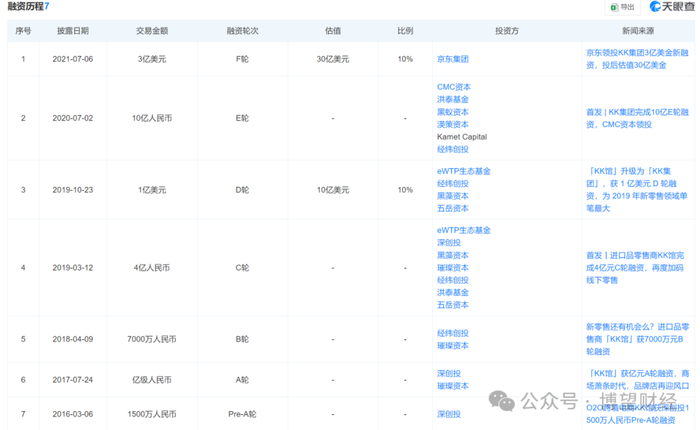This screenshot has height=430, width=700.
Task: Click the 序号 column header
Action: coord(23,31)
